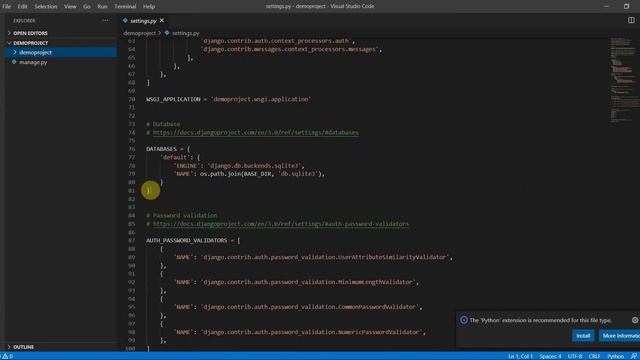Click More Information in the notification
Image resolution: width=640 pixels, height=360 pixels.
[x=620, y=336]
